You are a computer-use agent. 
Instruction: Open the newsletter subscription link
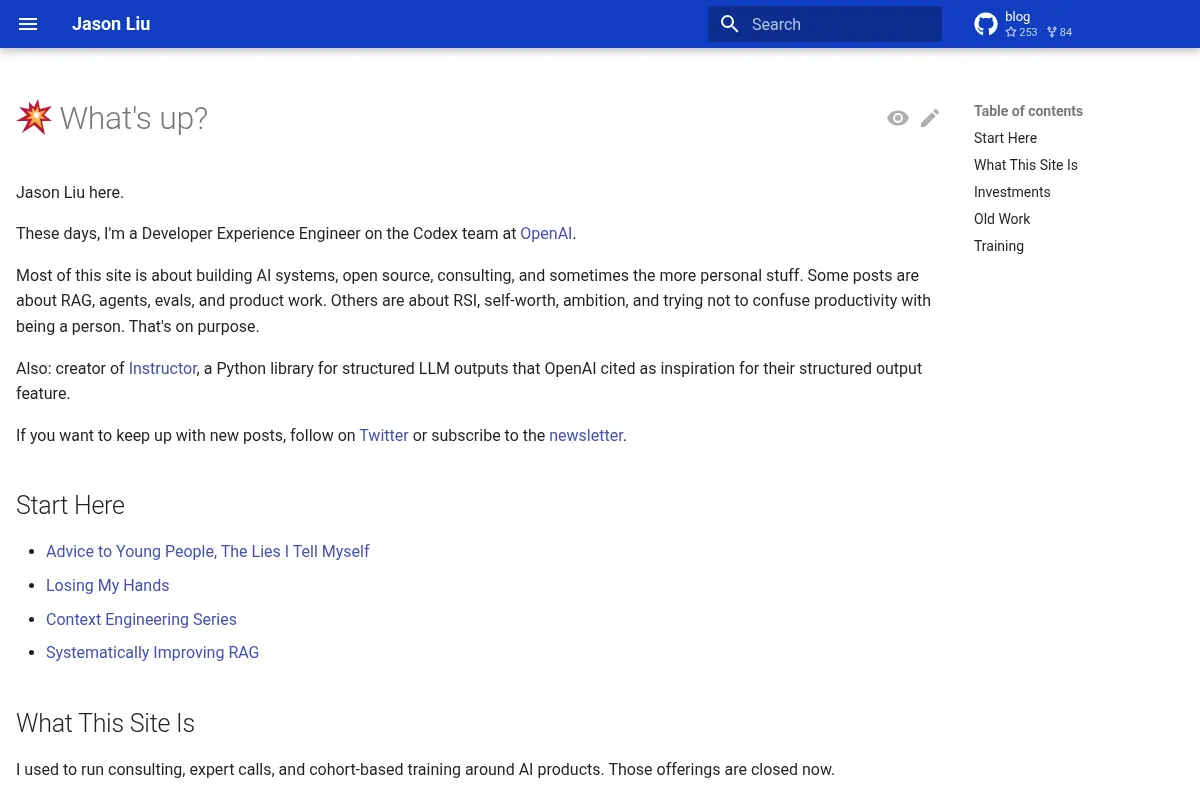[x=586, y=435]
